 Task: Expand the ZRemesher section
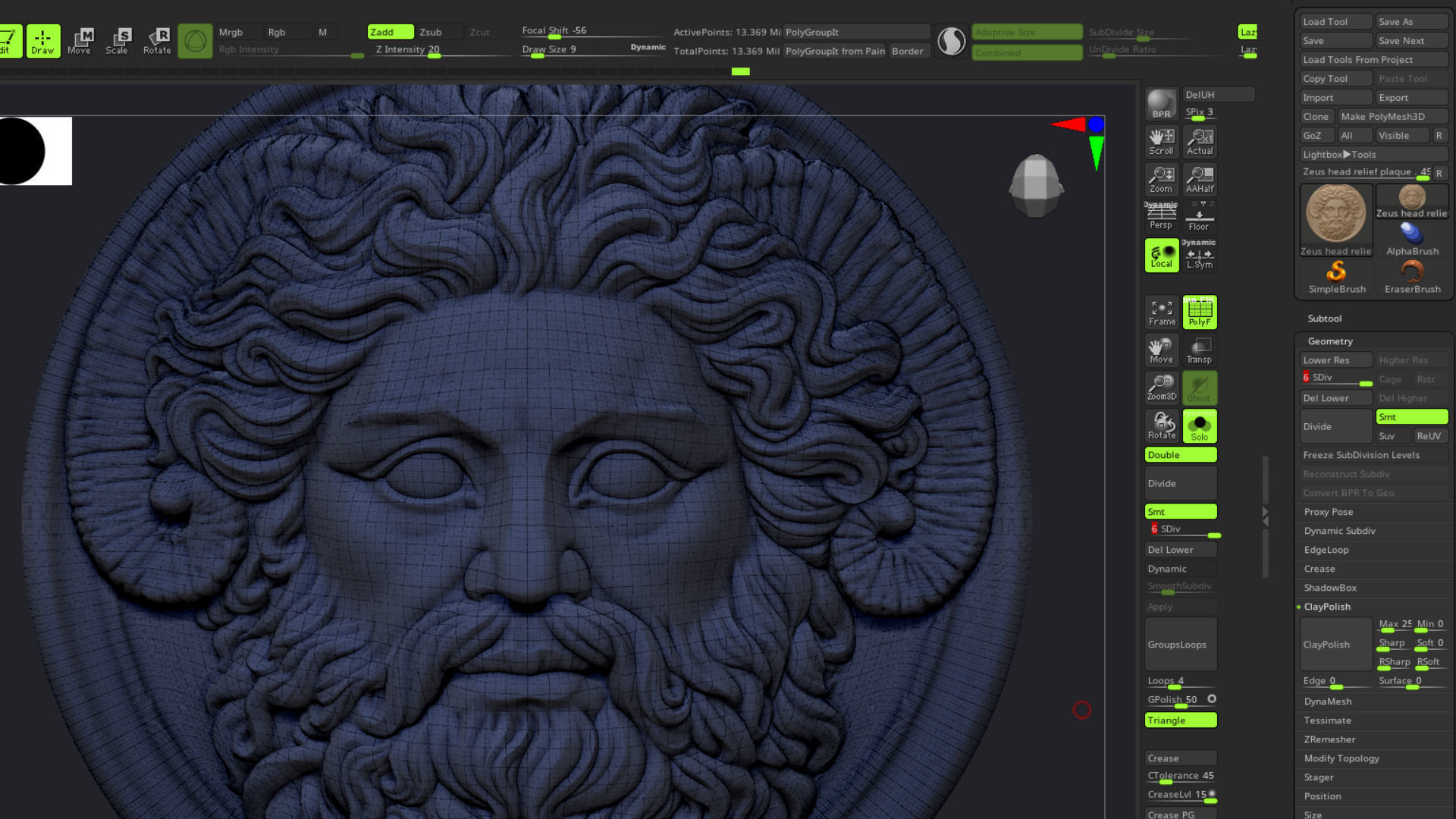point(1329,739)
